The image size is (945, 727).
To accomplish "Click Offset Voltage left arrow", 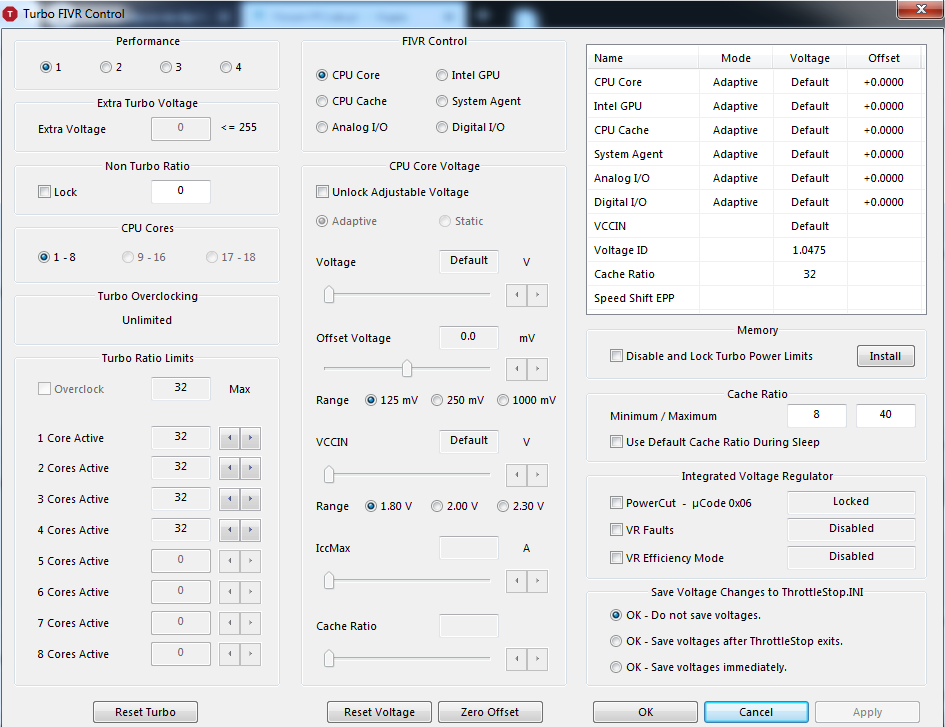I will point(516,369).
